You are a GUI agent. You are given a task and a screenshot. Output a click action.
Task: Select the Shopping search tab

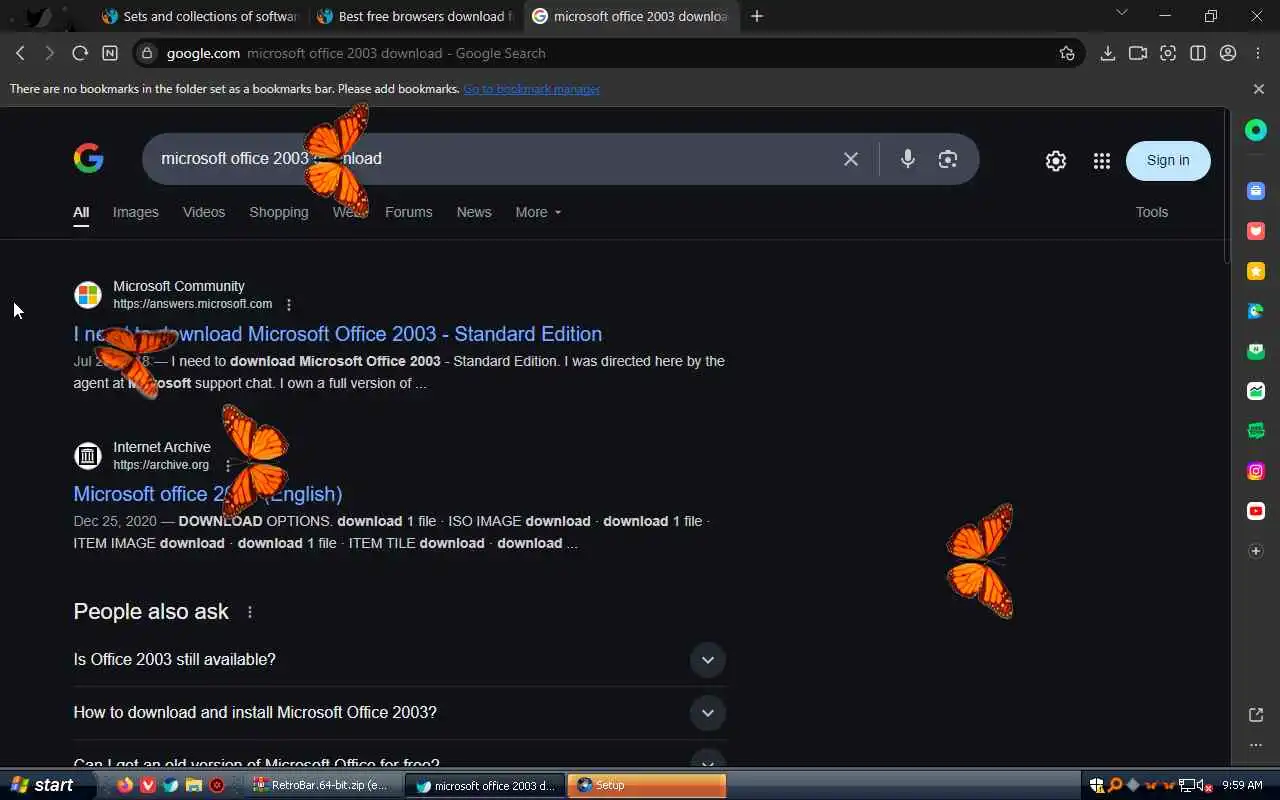279,212
